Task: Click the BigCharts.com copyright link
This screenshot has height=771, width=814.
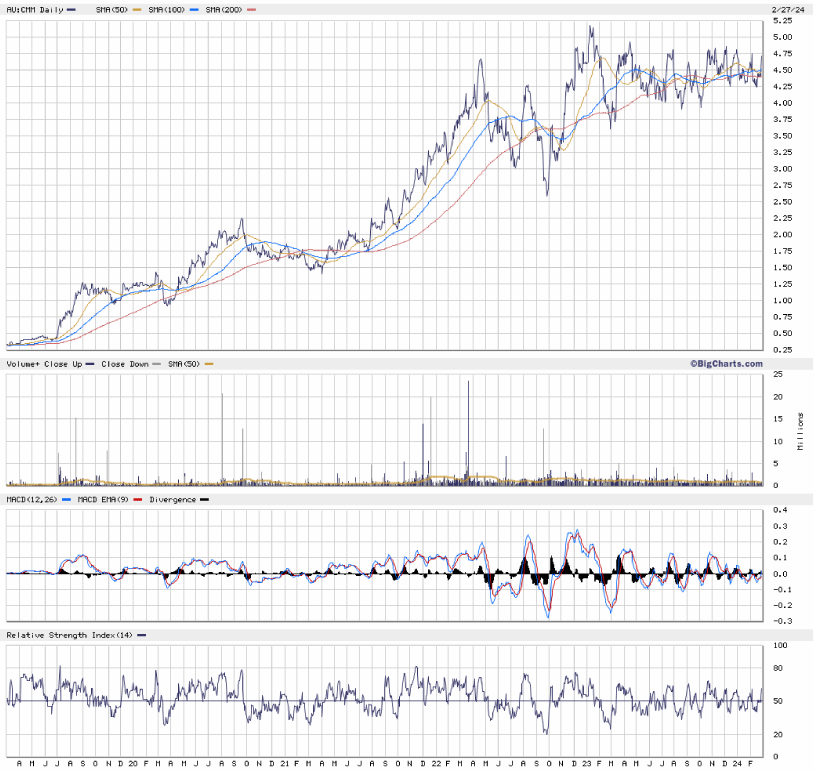Action: coord(725,364)
